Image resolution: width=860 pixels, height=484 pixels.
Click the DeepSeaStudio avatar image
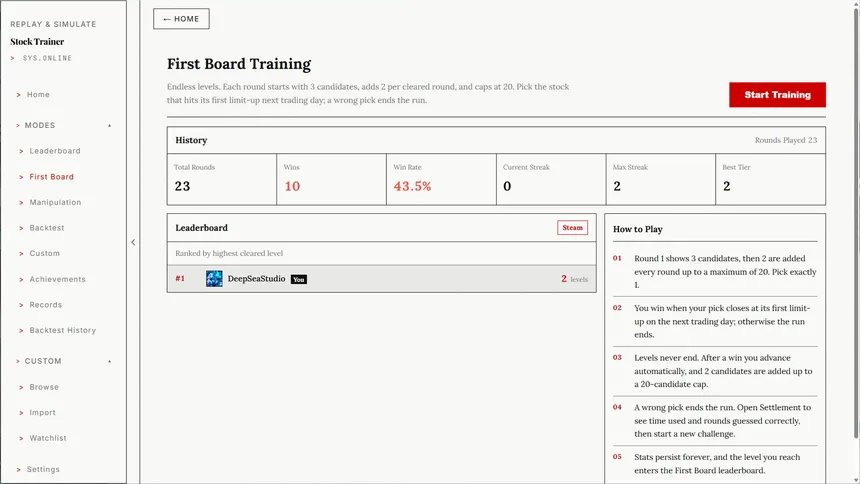coord(214,279)
